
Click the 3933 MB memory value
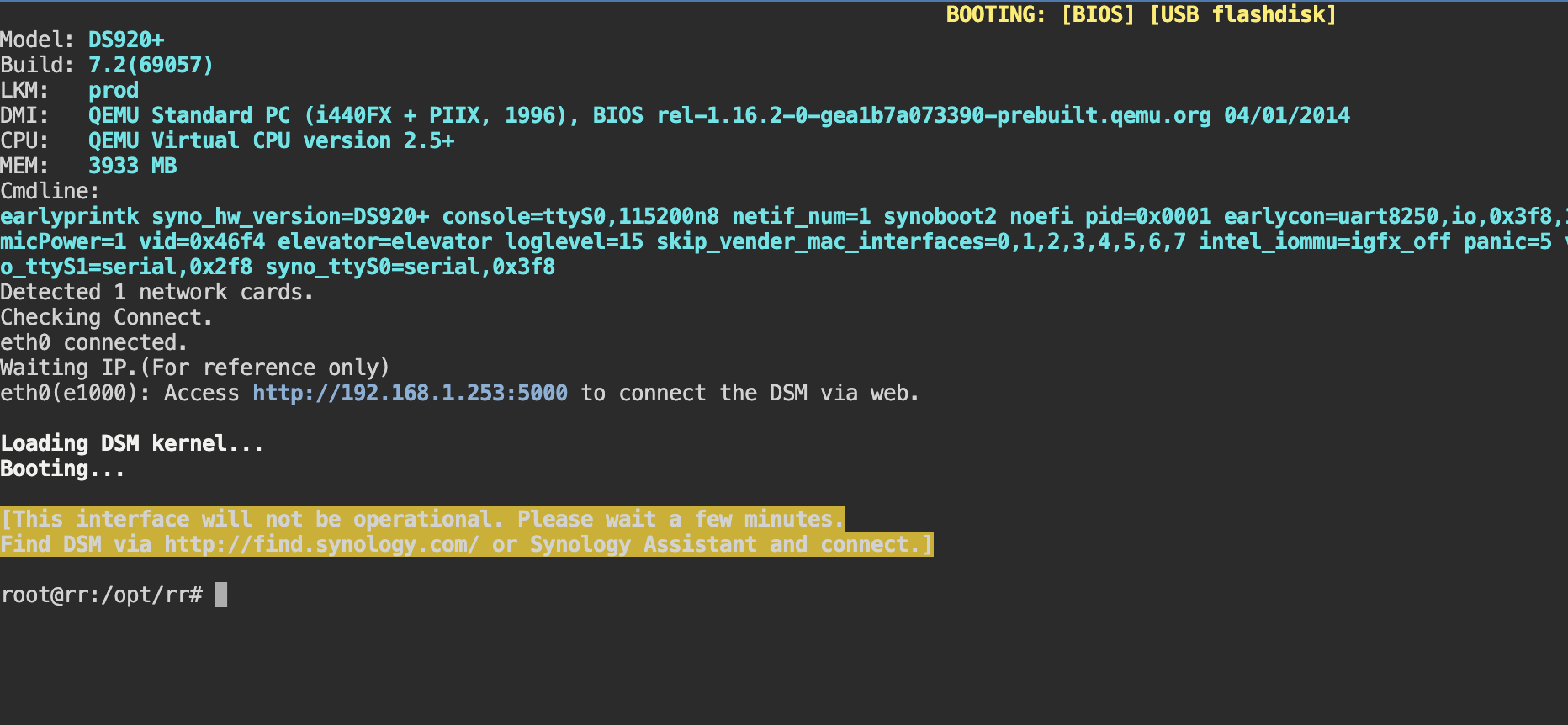[x=133, y=166]
